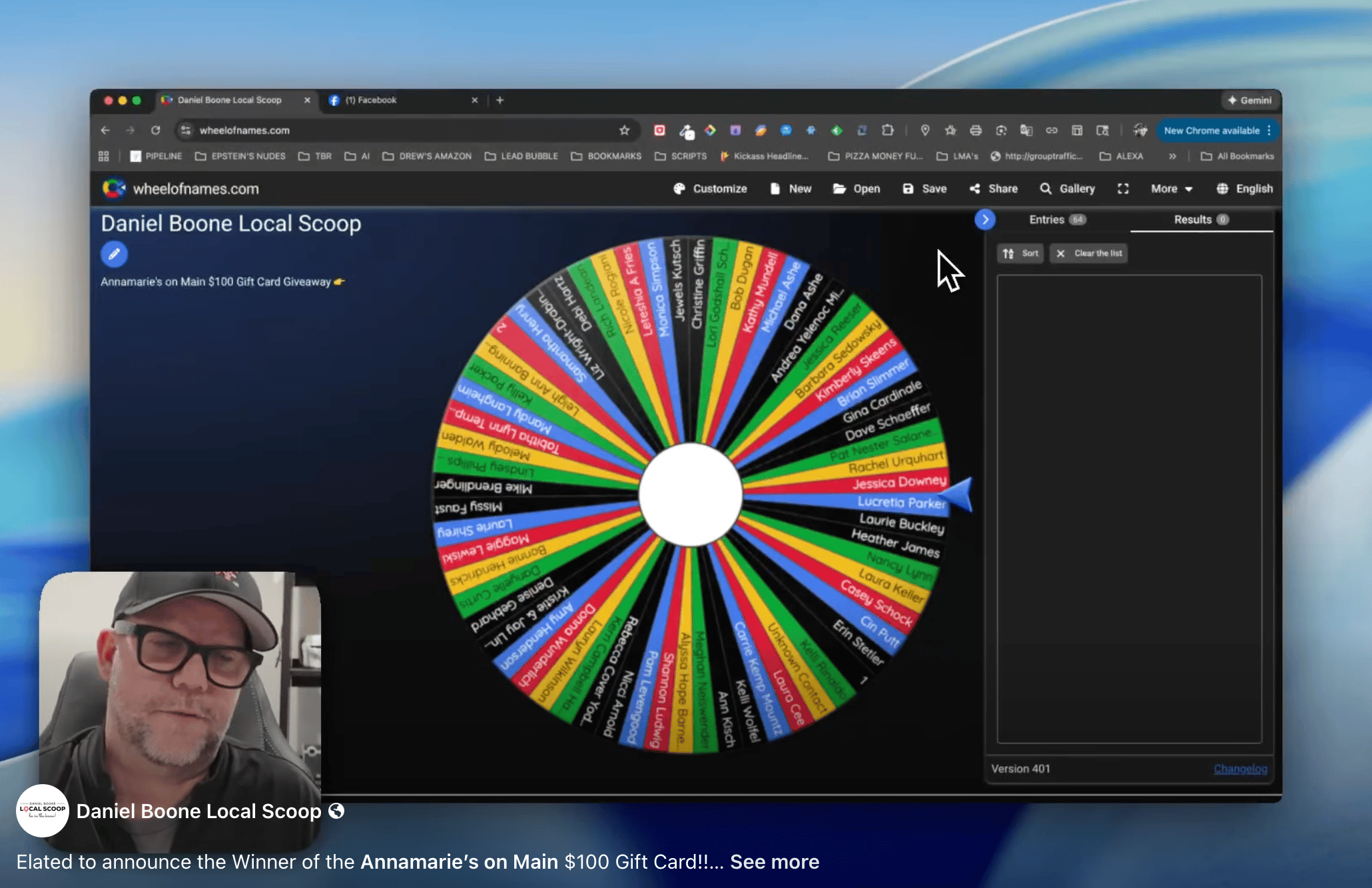The width and height of the screenshot is (1372, 888).
Task: Expand the hidden bookmarks chevron
Action: click(x=1172, y=156)
